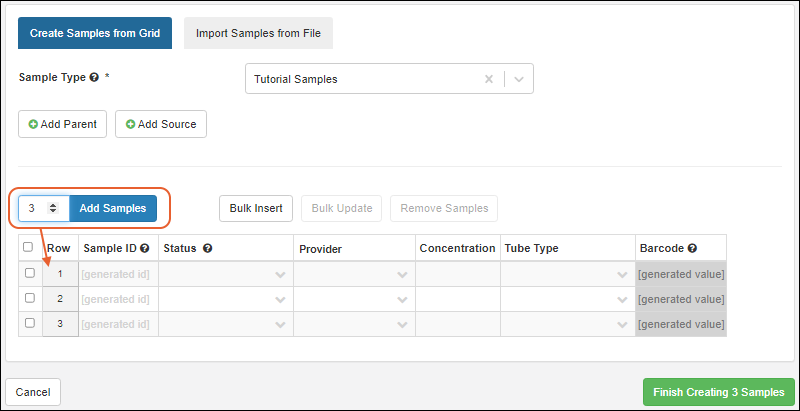Click the Sample Type help icon
Screen dimensions: 800x411
94,77
